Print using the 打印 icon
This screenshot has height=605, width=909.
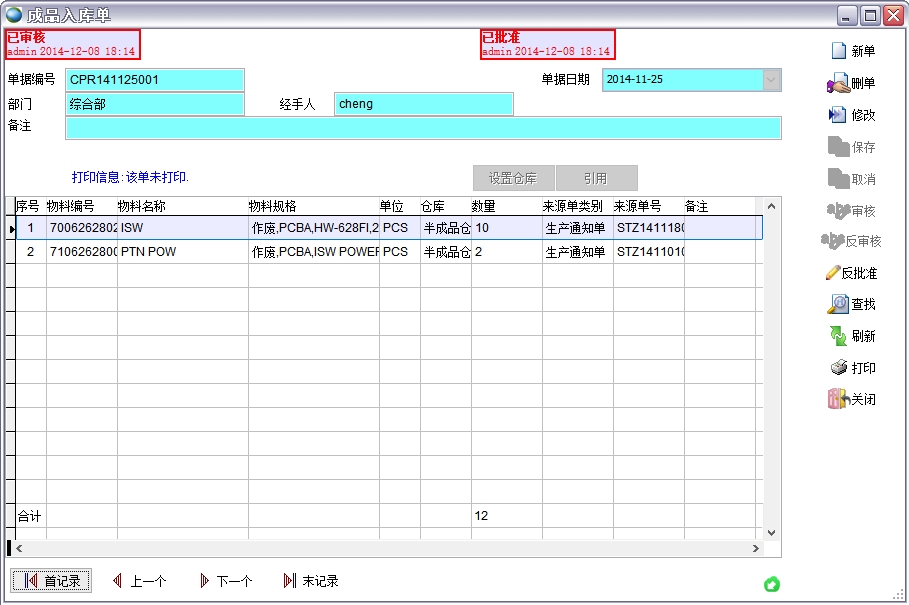tap(839, 368)
